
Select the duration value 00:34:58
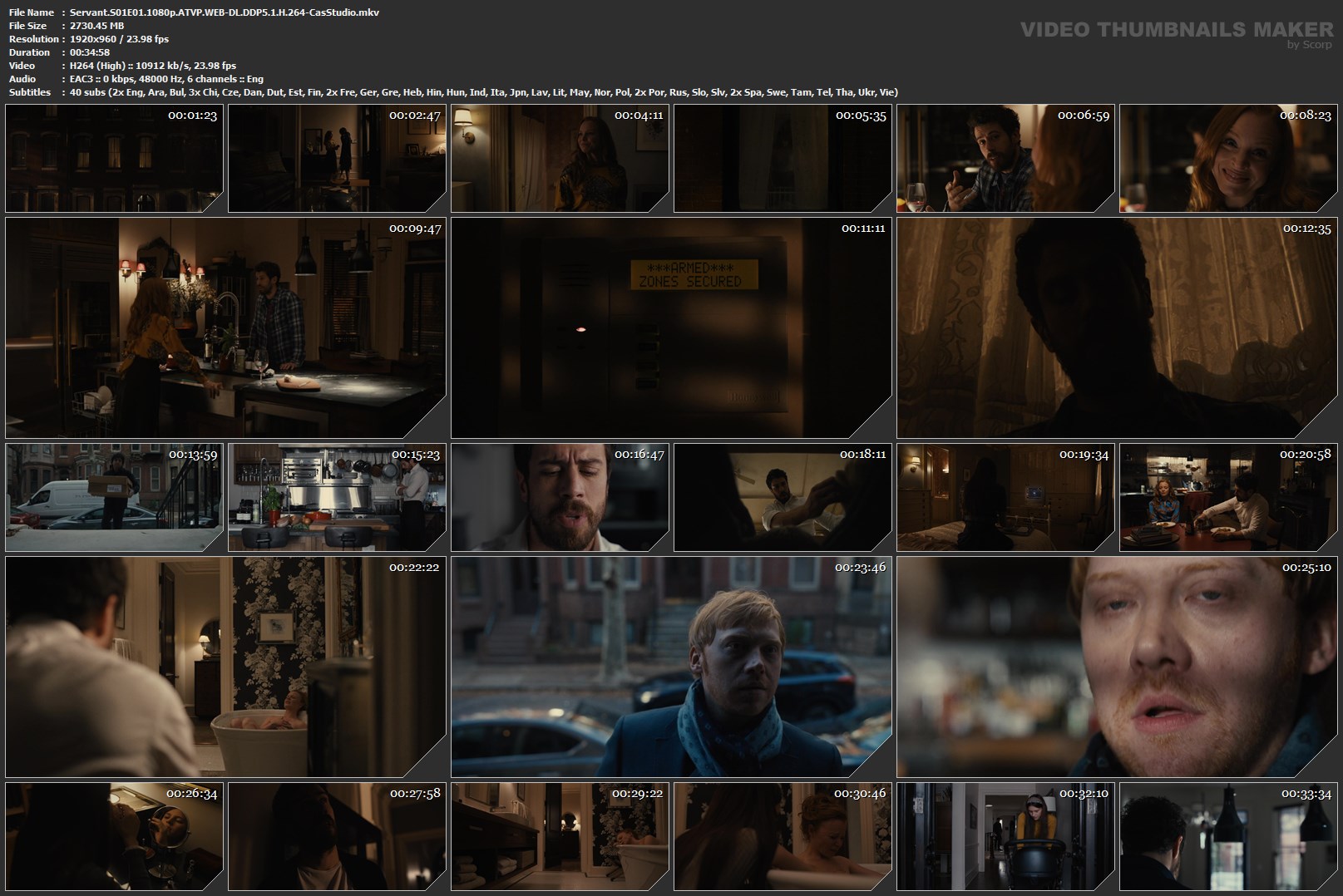90,52
